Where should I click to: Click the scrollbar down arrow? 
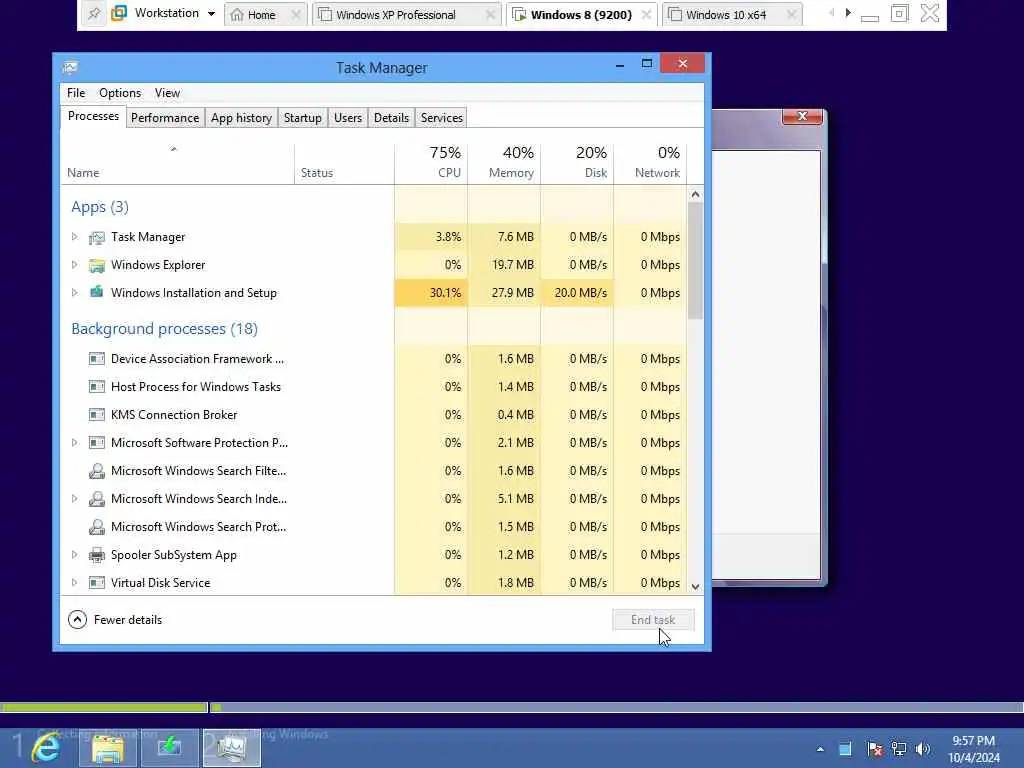pos(695,586)
